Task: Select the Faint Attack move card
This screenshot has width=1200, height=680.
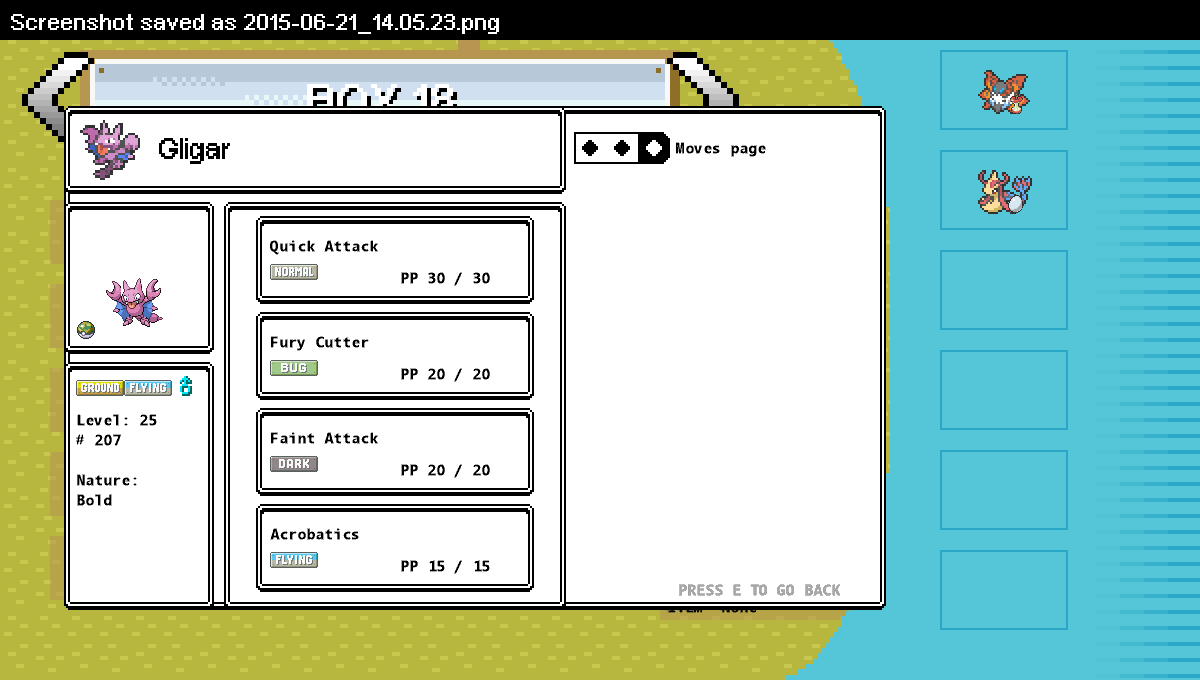Action: [x=395, y=452]
